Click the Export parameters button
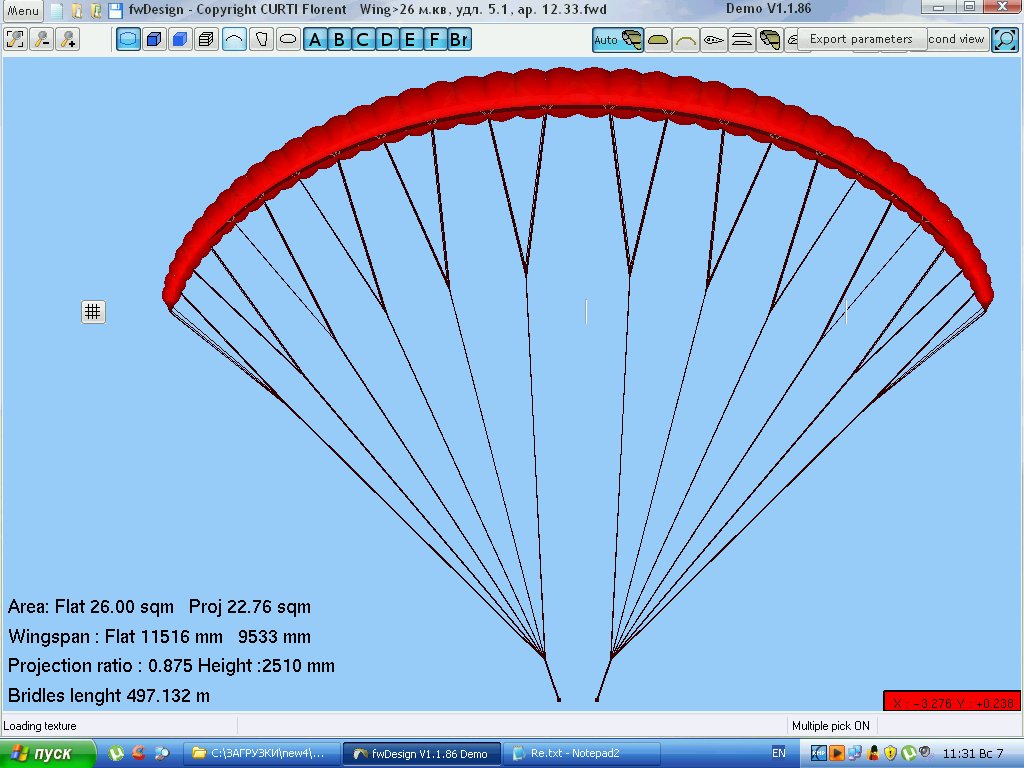1024x768 pixels. (861, 40)
